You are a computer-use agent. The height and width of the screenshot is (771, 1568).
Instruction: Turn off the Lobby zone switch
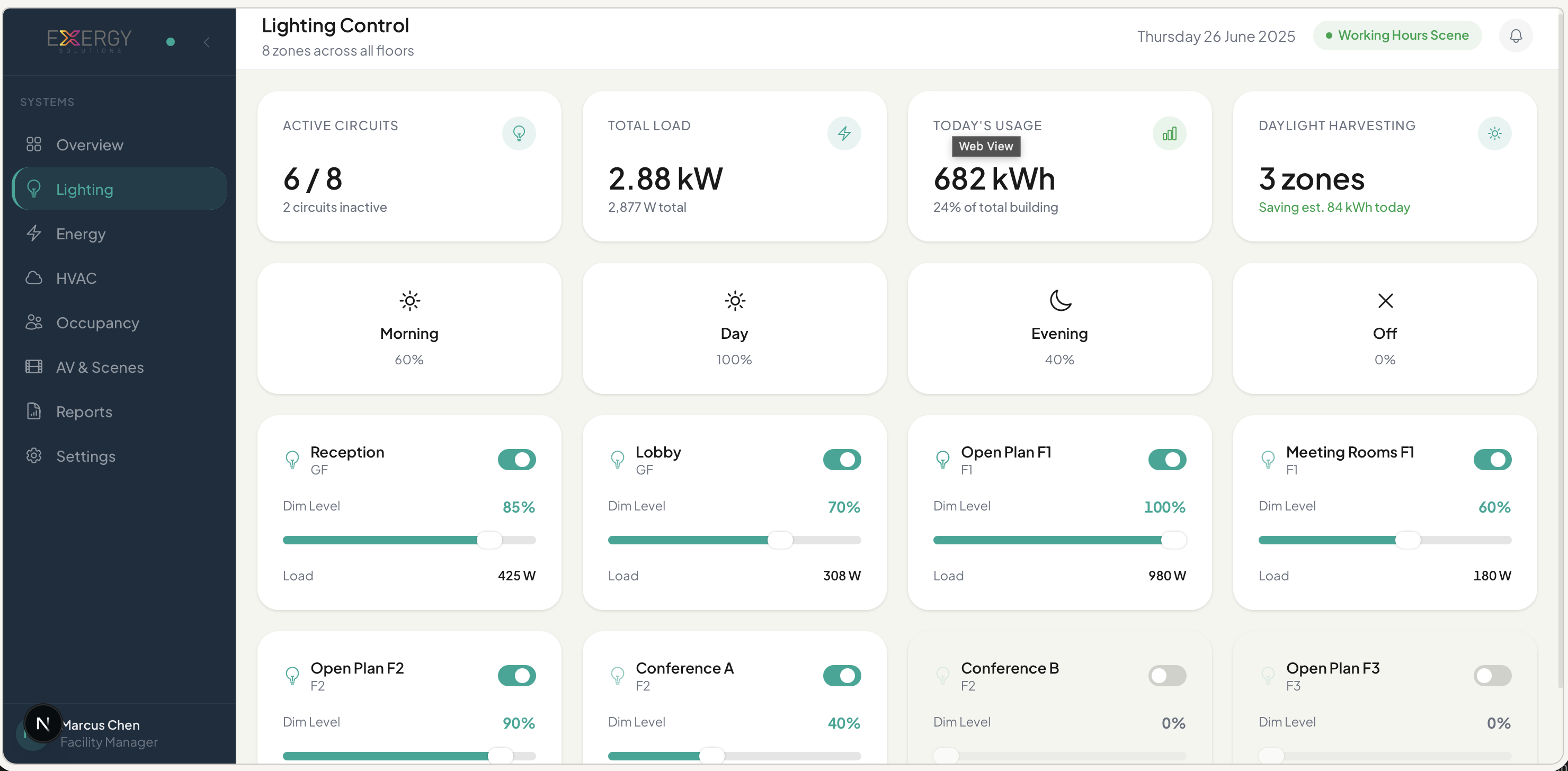[842, 460]
